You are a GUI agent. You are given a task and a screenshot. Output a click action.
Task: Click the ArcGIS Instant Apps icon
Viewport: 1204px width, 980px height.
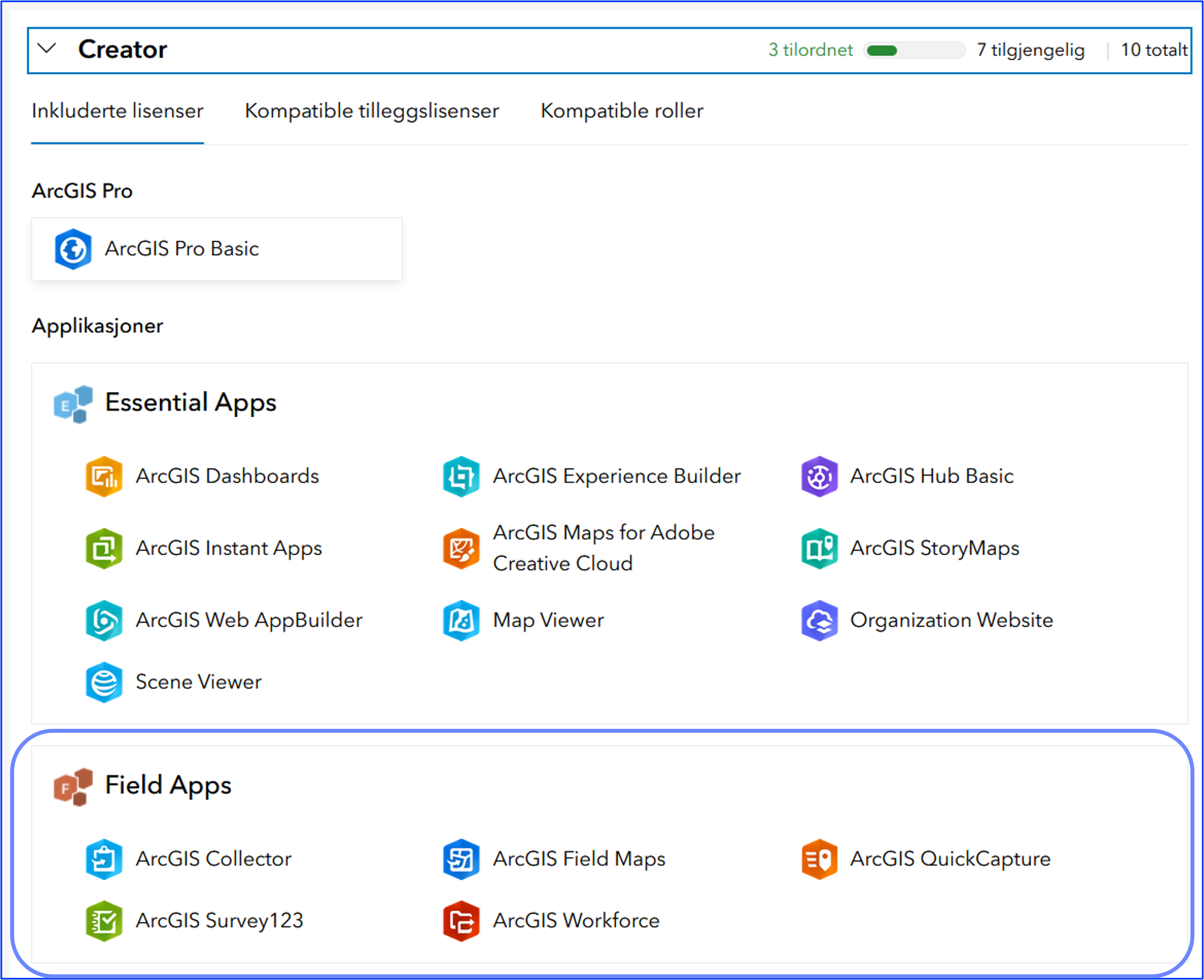pos(104,548)
